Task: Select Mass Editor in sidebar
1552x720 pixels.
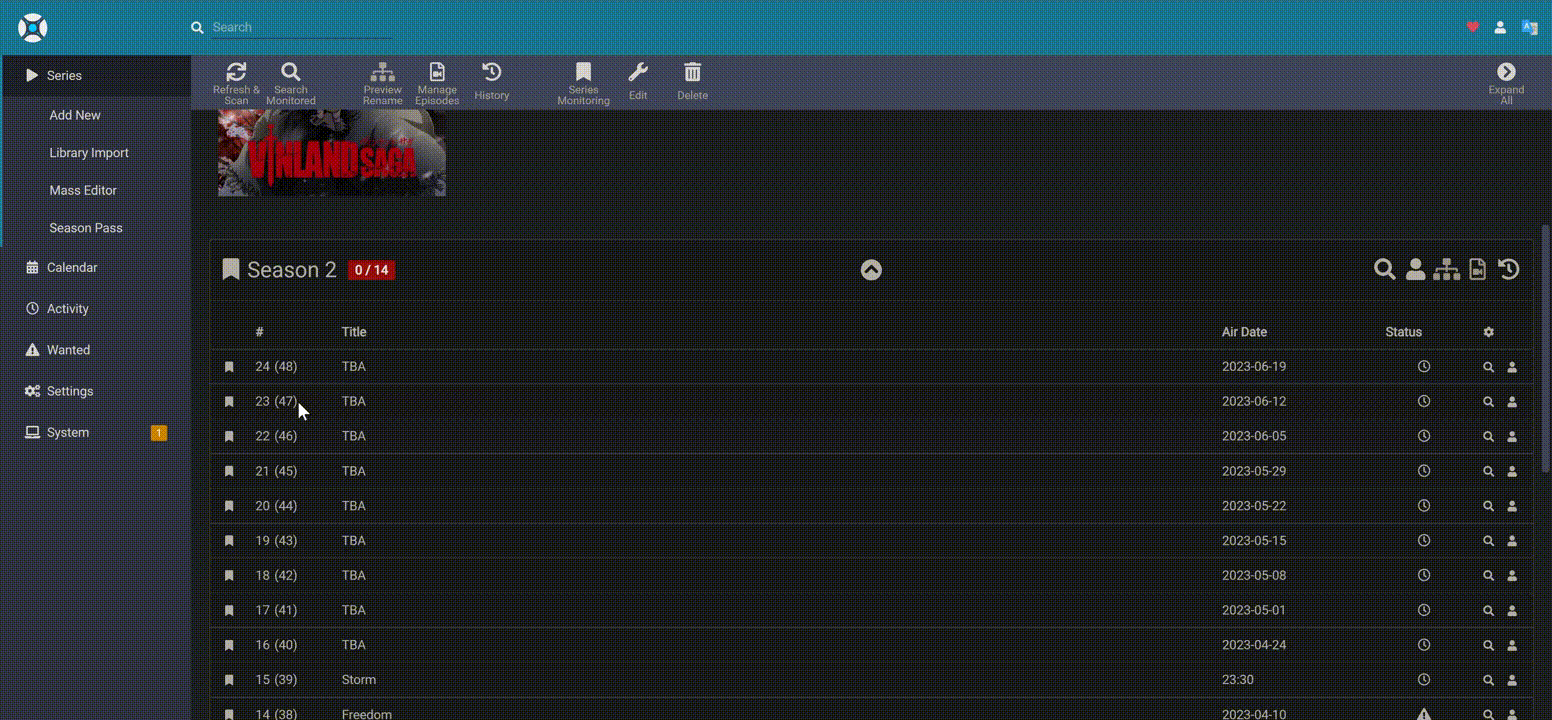Action: click(83, 190)
